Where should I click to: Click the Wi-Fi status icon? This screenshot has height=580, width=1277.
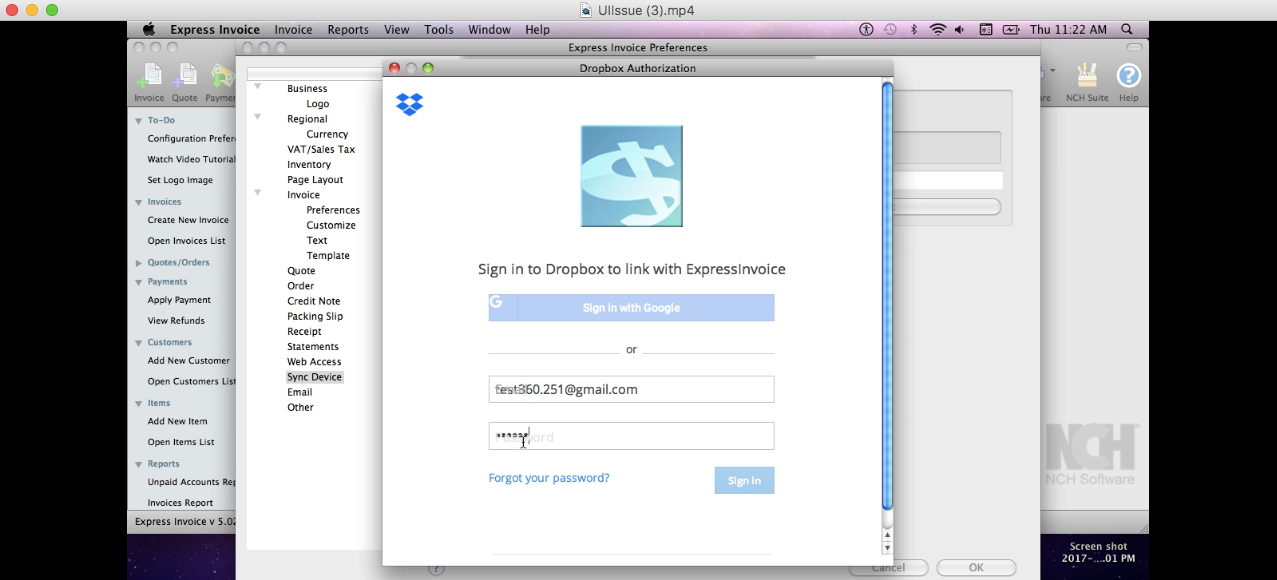pyautogui.click(x=937, y=30)
